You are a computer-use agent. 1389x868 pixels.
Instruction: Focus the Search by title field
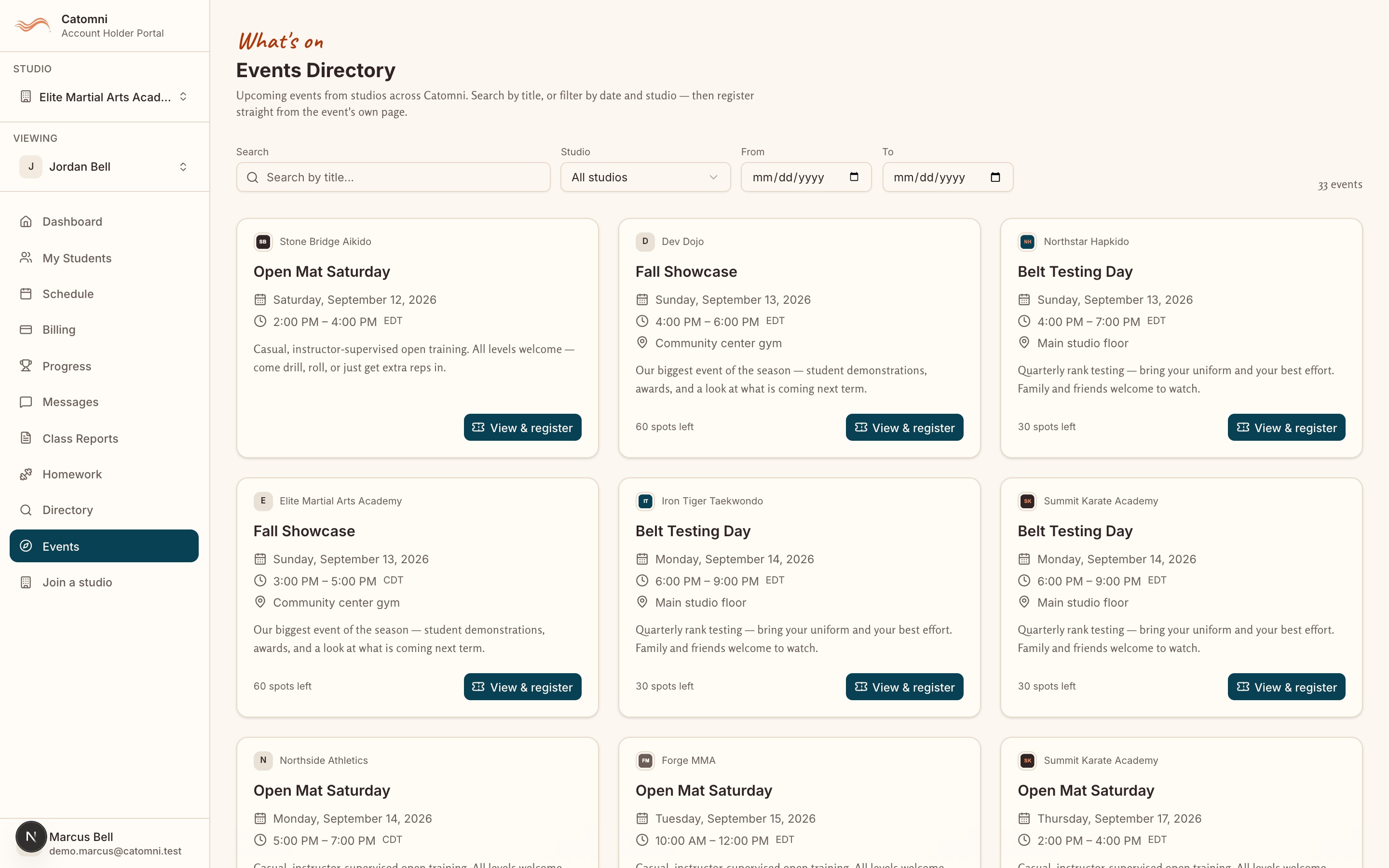point(393,177)
